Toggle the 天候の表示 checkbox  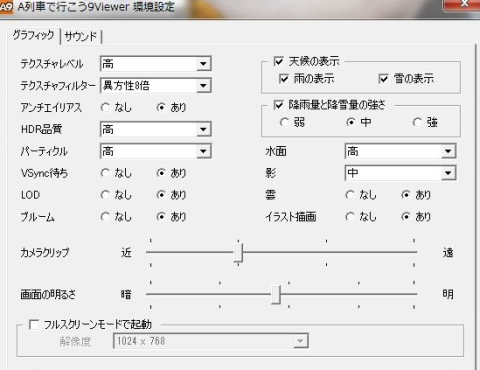point(278,61)
